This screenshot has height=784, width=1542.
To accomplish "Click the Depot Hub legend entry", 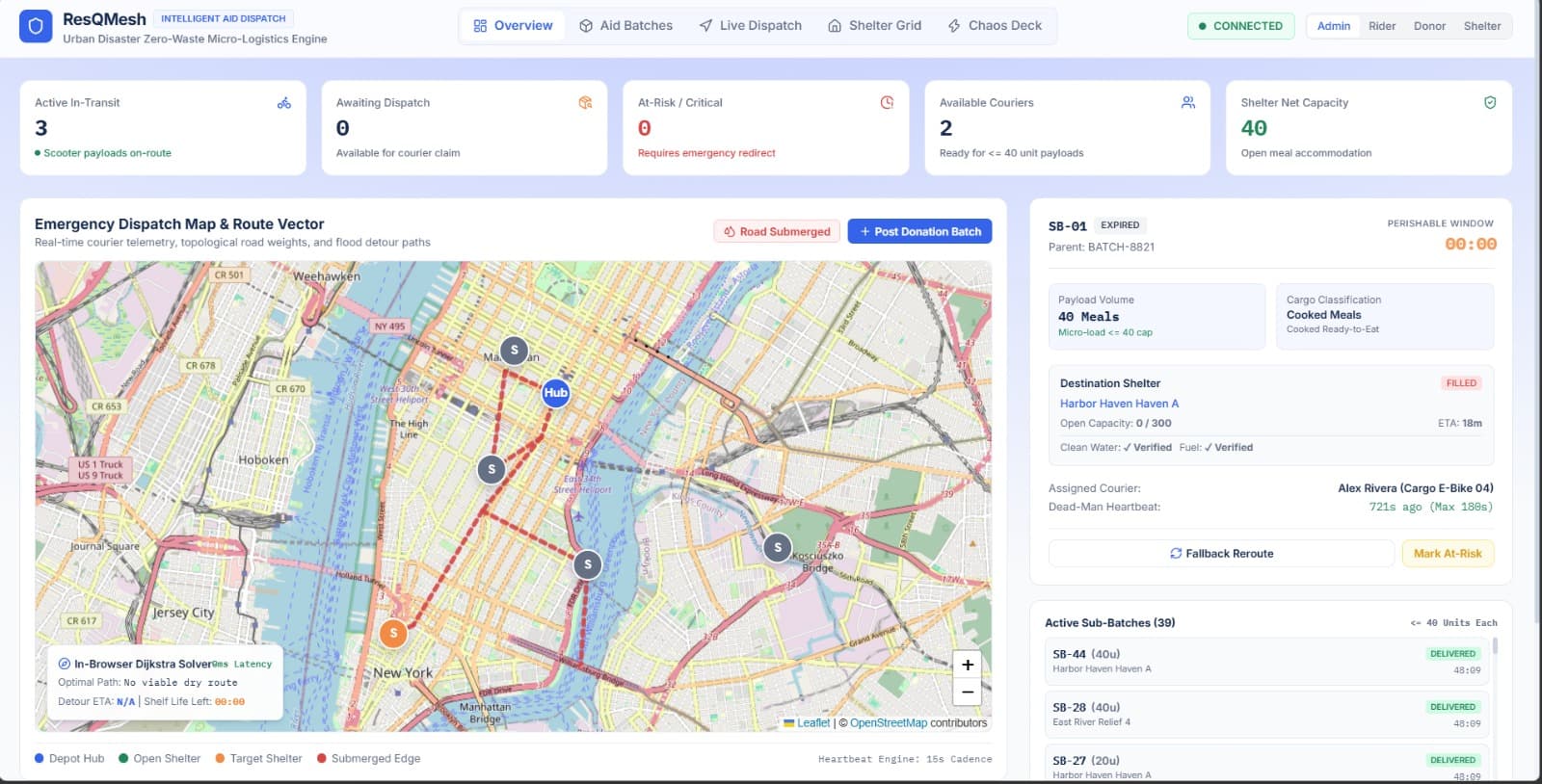I will (69, 759).
